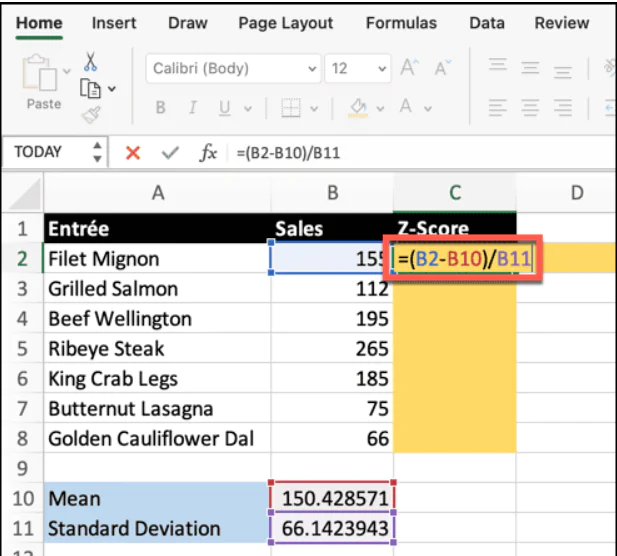Select the Format Painter brush
Viewport: 617px width, 556px height.
pyautogui.click(x=91, y=114)
